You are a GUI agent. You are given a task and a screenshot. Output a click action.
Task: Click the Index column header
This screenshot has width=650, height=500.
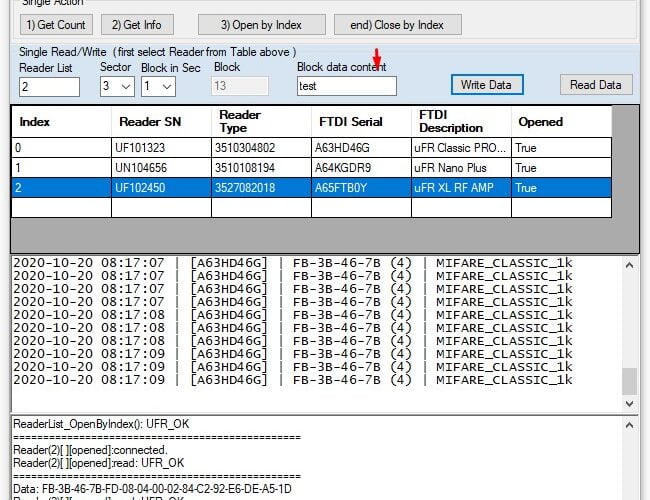pos(61,121)
